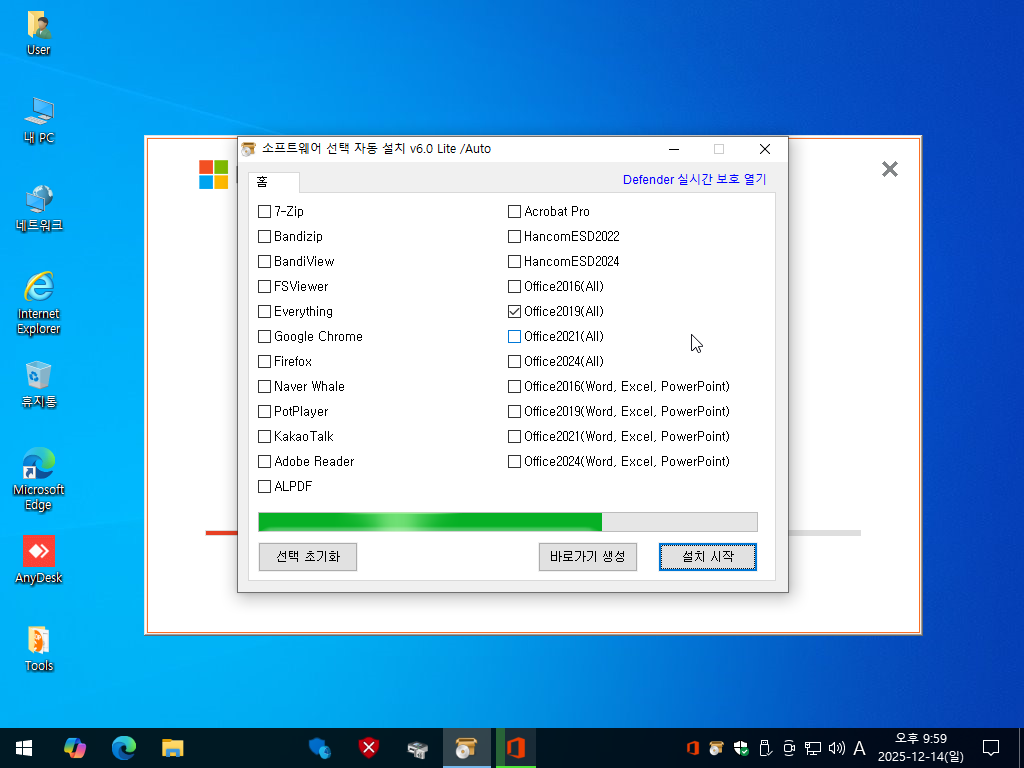Open Windows Security tray icon
1024x768 pixels.
point(741,748)
